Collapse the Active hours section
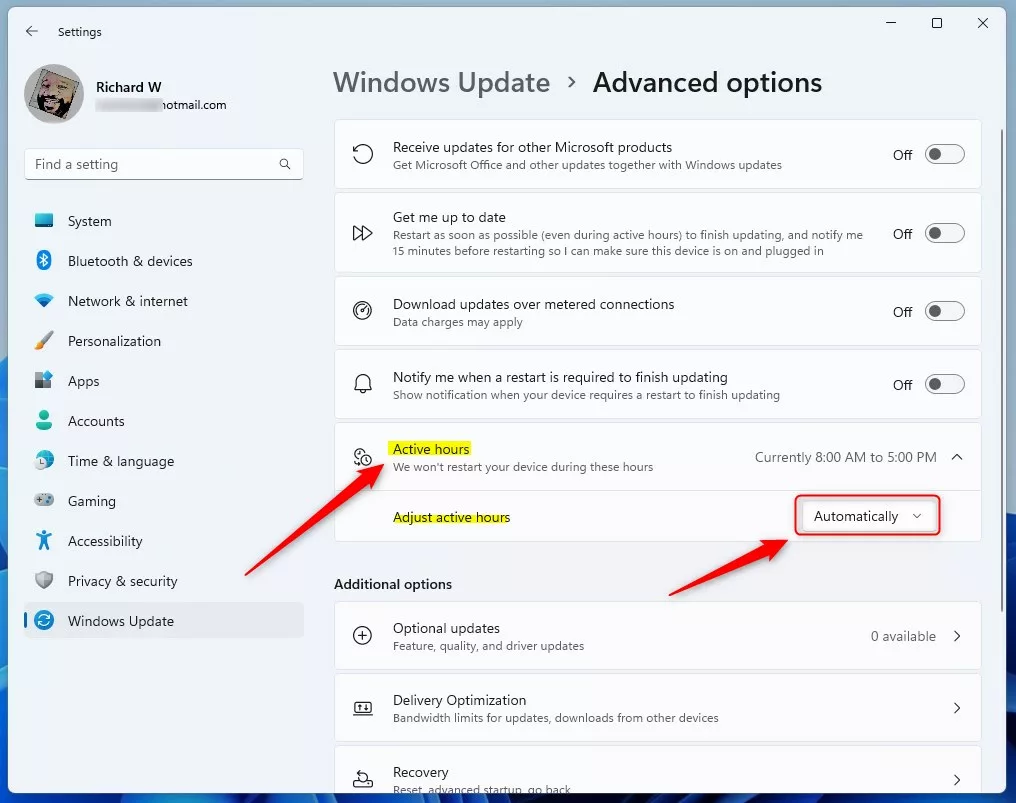Image resolution: width=1016 pixels, height=803 pixels. (956, 457)
